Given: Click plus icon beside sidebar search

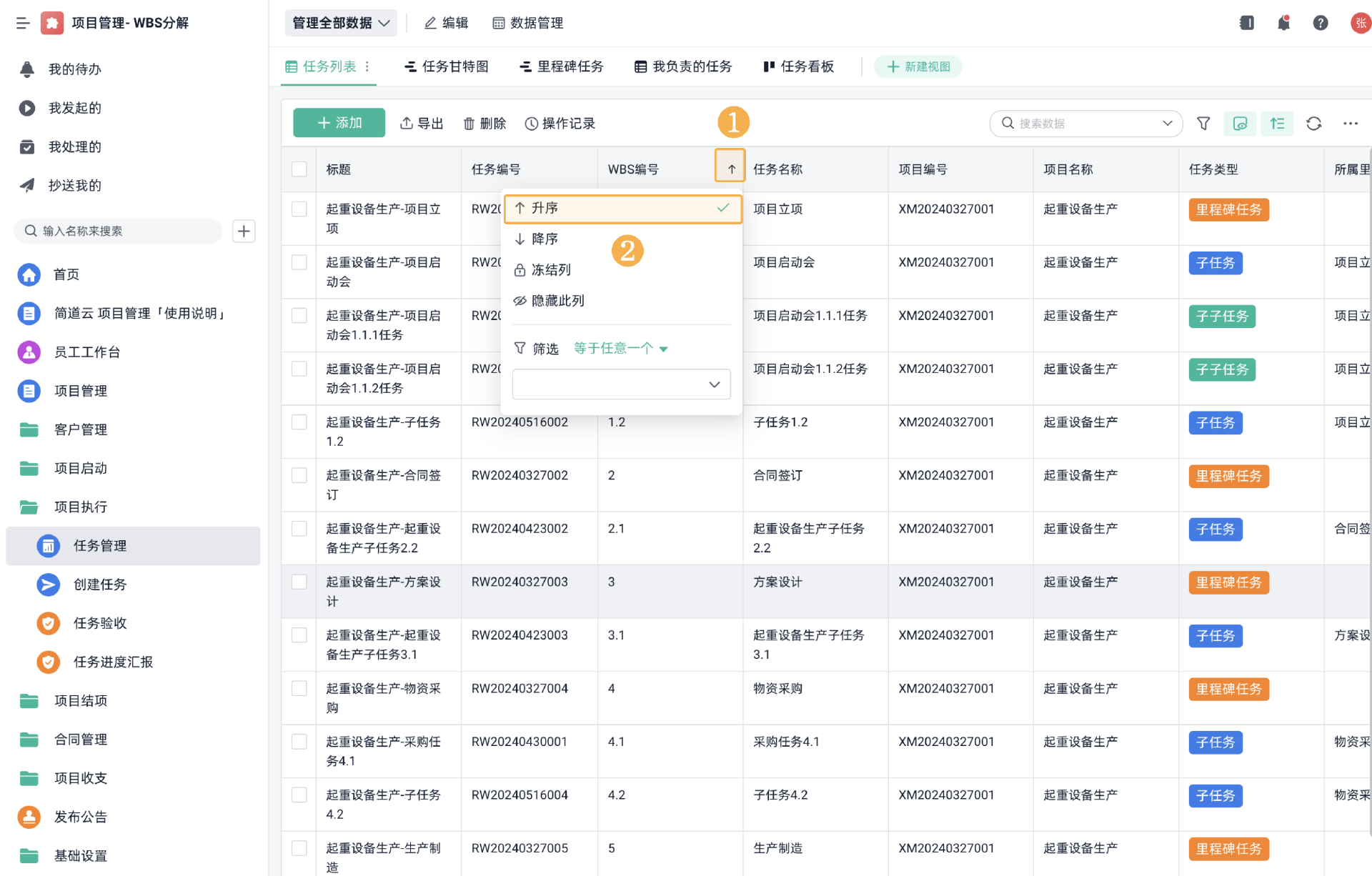Looking at the screenshot, I should 244,231.
